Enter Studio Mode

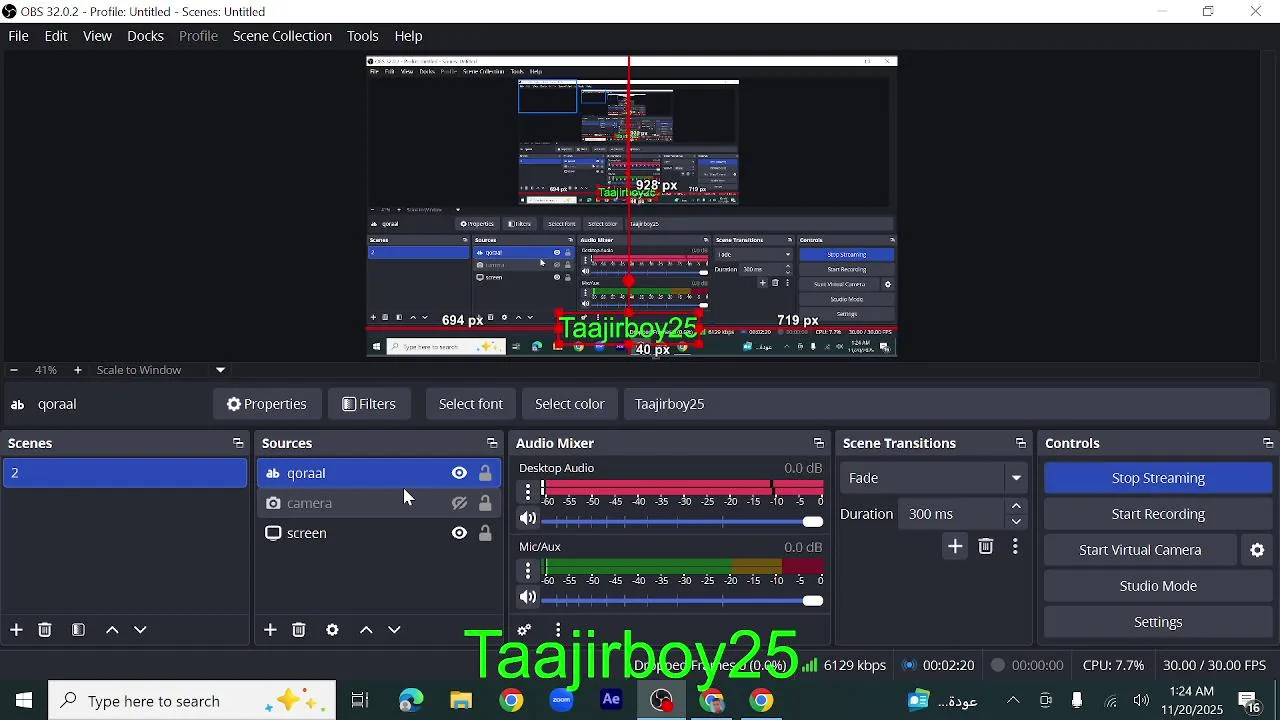click(1158, 586)
